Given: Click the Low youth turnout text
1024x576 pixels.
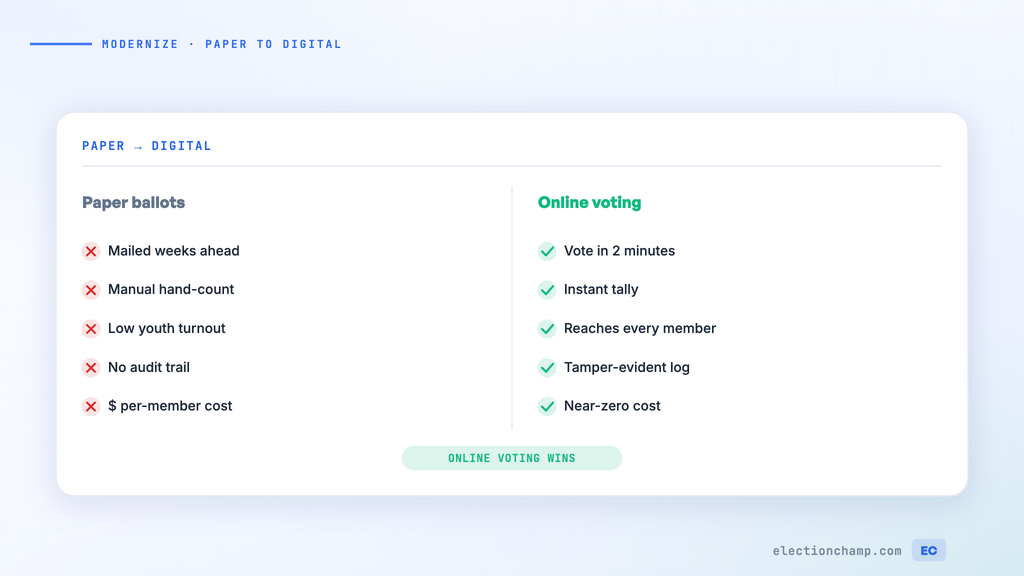Looking at the screenshot, I should 167,328.
